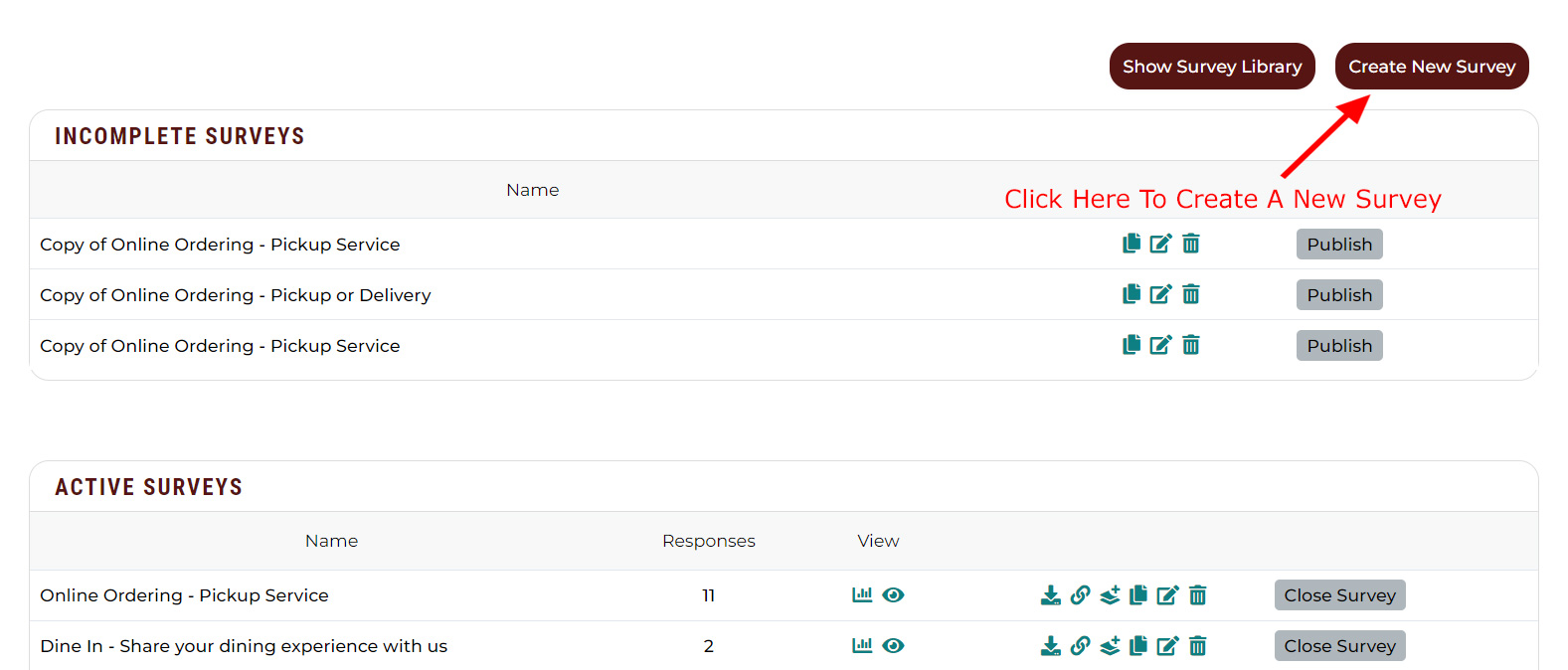Edit Copy of Online Ordering - Pickup or Delivery
Screen dimensions: 1568x670
[x=1160, y=294]
